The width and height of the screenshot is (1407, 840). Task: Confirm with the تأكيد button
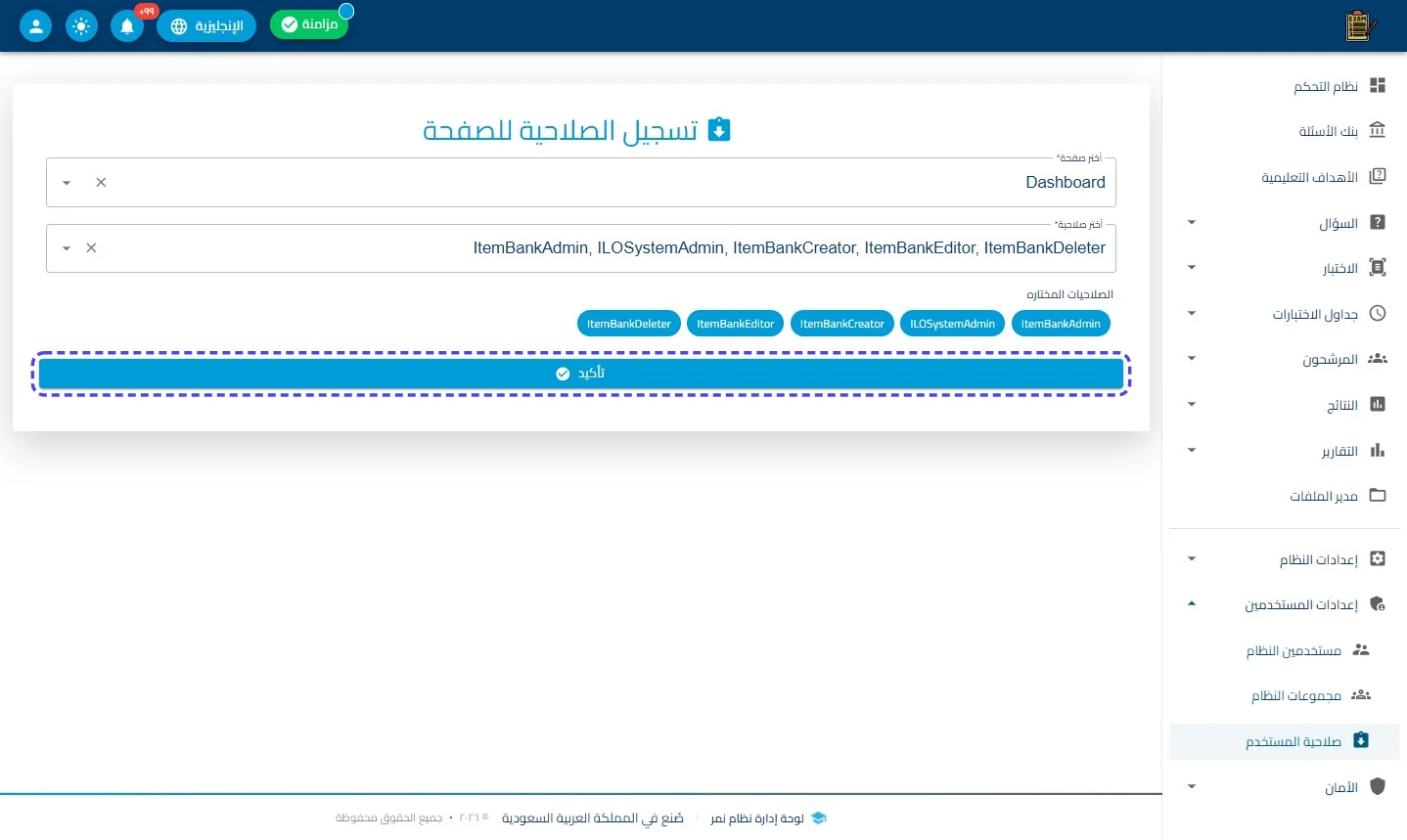coord(581,374)
